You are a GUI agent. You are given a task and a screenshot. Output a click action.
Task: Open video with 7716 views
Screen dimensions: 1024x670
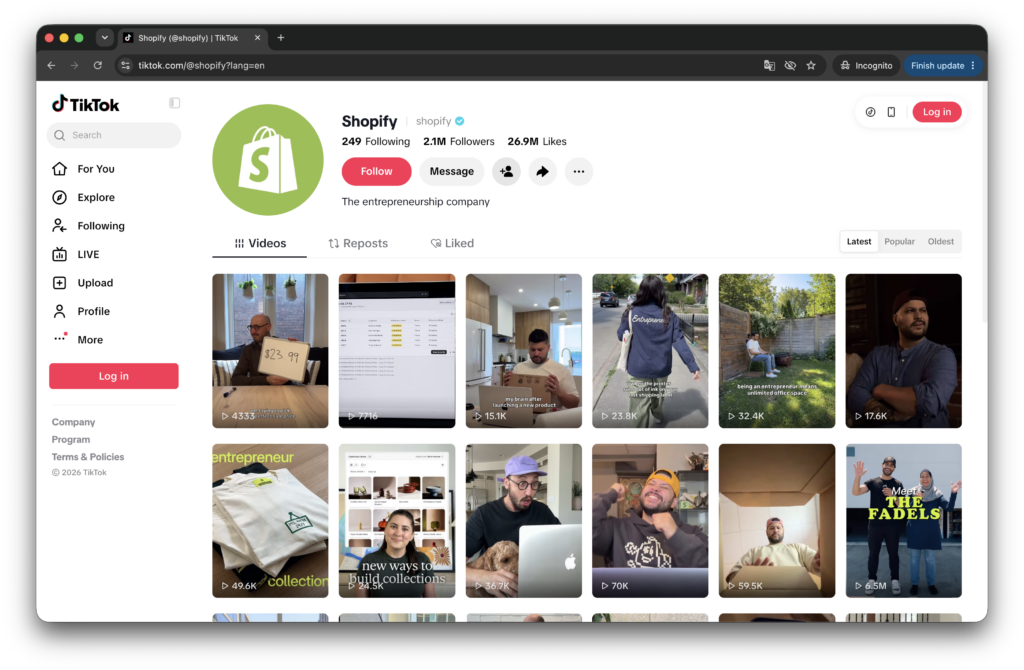(396, 351)
